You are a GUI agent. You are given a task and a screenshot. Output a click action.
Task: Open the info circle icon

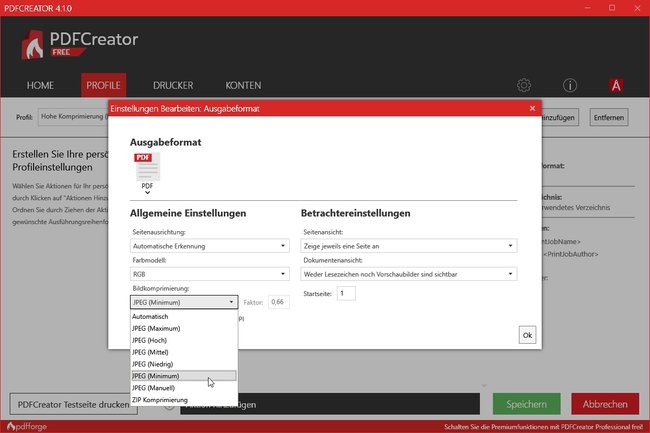[570, 85]
